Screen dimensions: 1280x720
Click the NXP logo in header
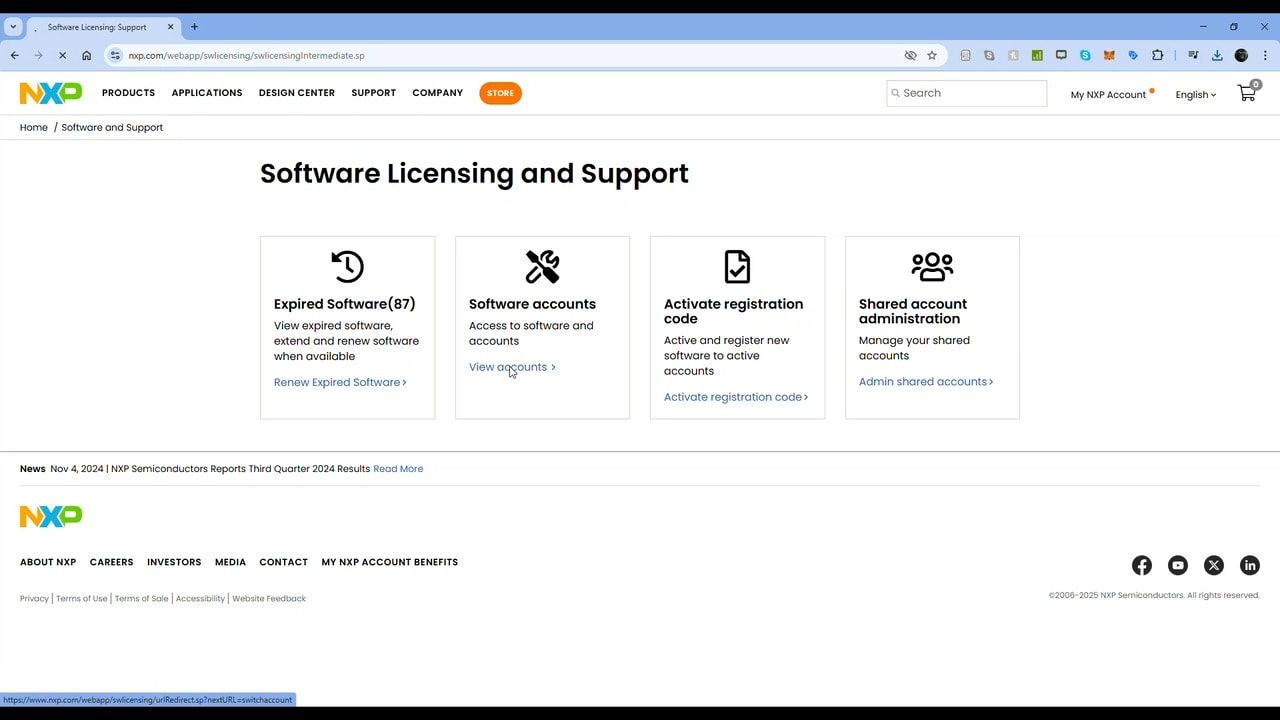tap(51, 93)
